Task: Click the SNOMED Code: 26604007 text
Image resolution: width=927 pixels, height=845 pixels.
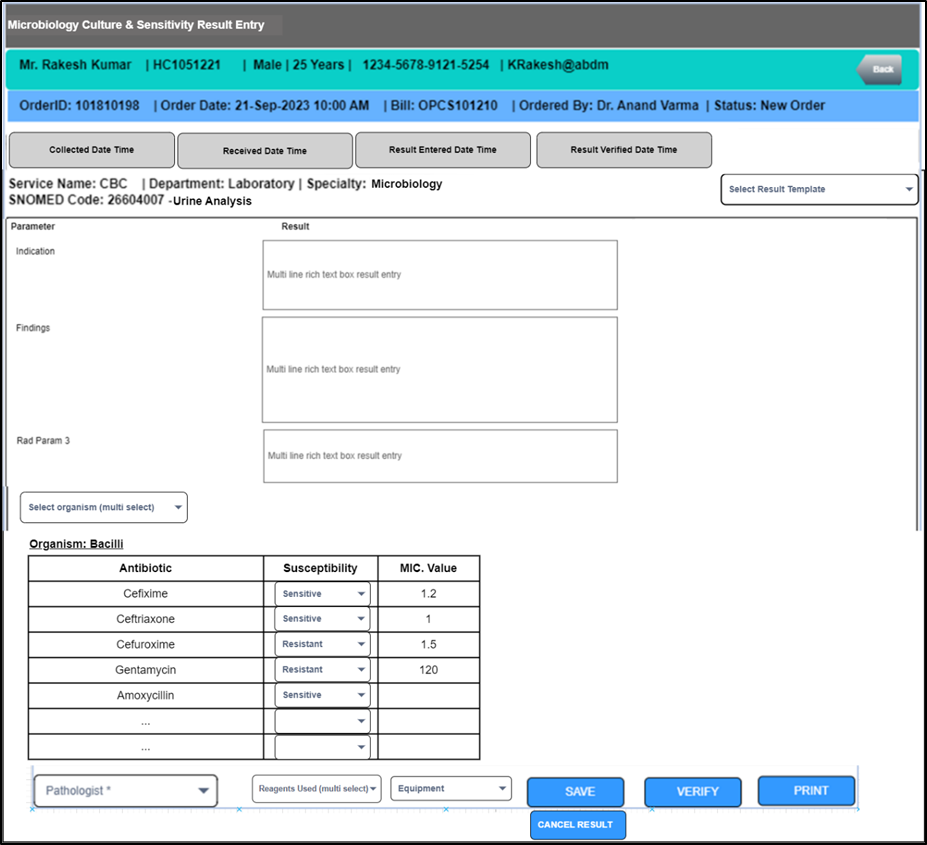Action: (x=86, y=200)
